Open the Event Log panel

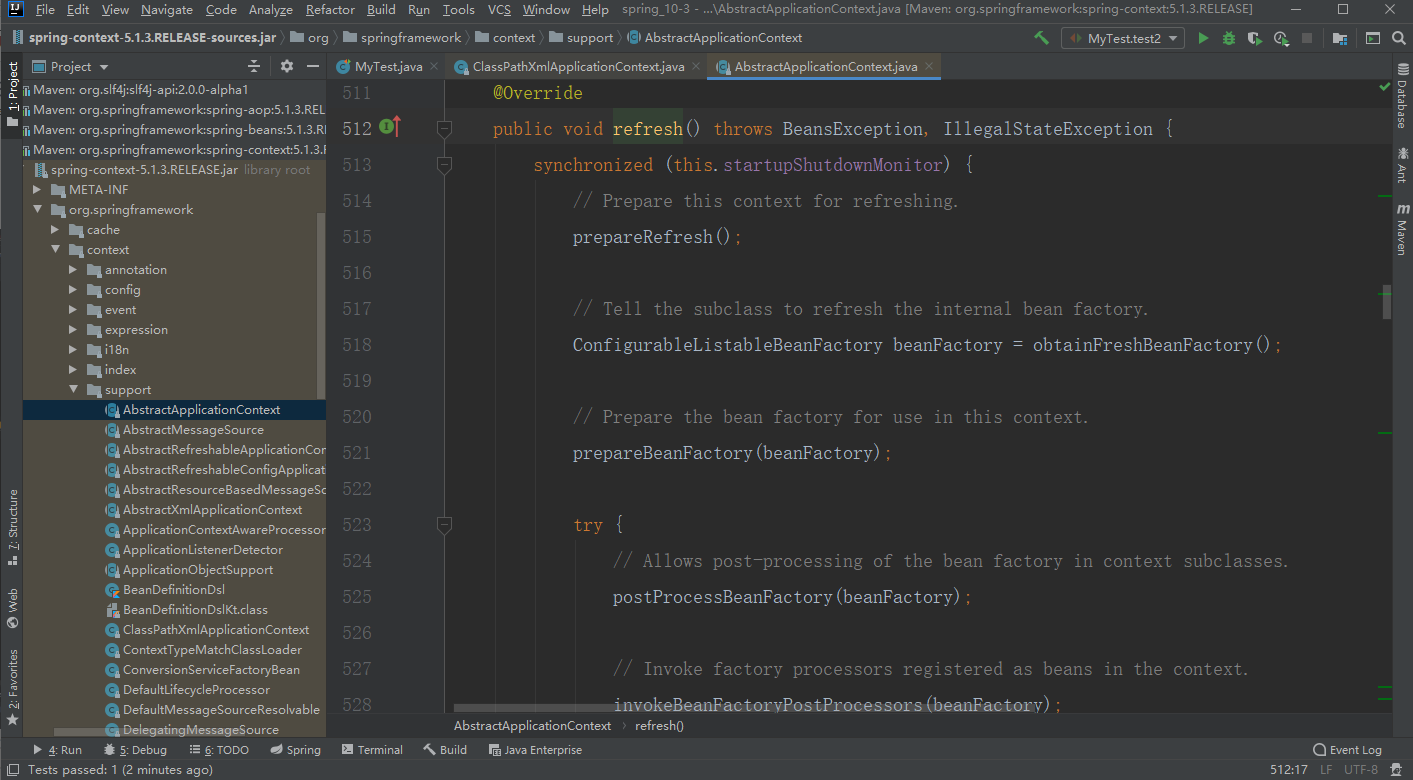point(1347,750)
